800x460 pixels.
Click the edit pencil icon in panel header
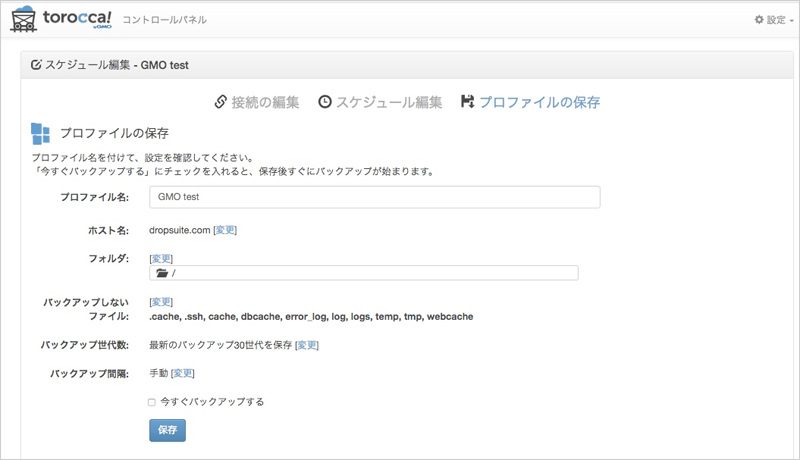tap(36, 65)
